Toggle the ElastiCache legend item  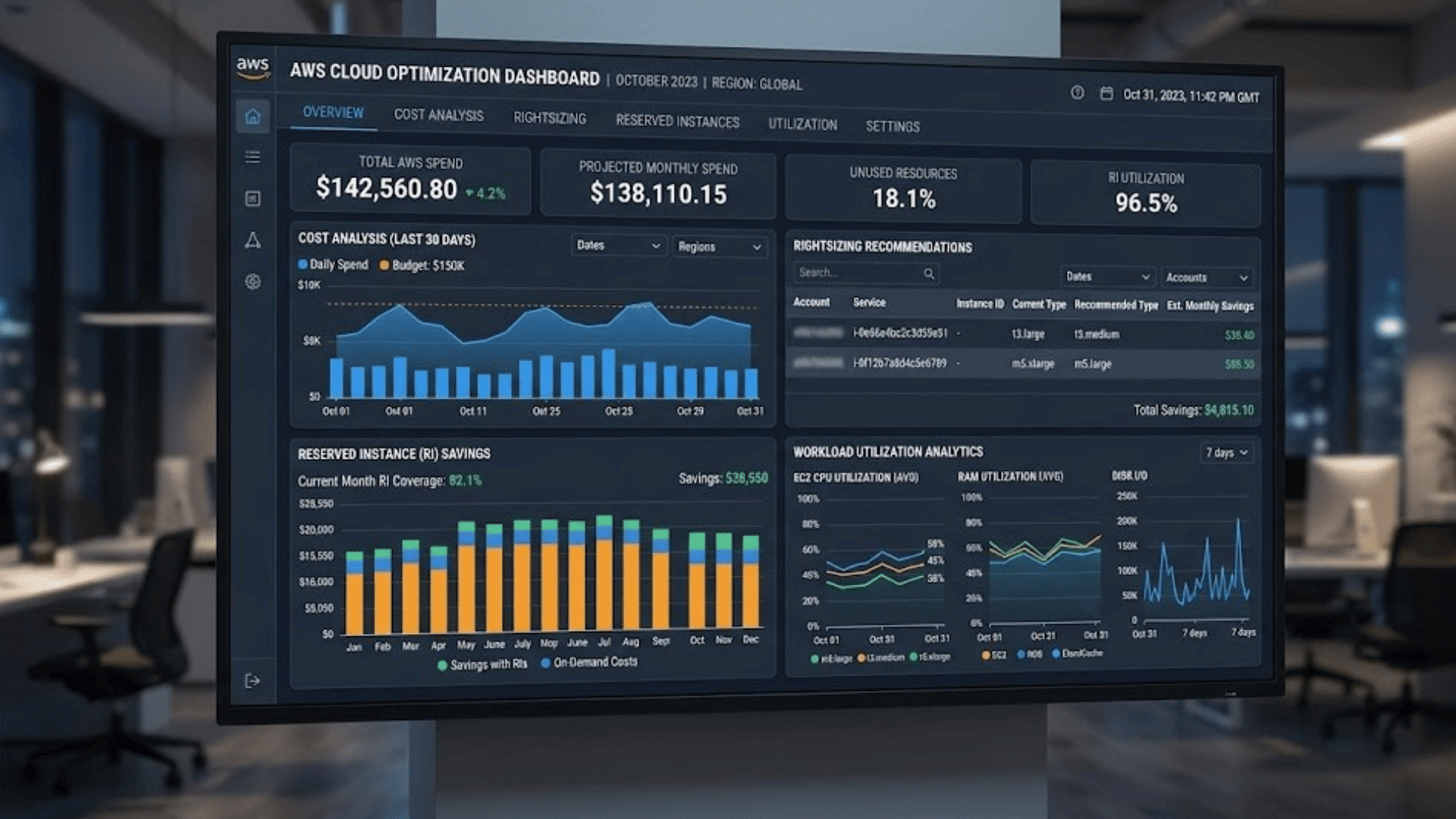(x=1077, y=653)
